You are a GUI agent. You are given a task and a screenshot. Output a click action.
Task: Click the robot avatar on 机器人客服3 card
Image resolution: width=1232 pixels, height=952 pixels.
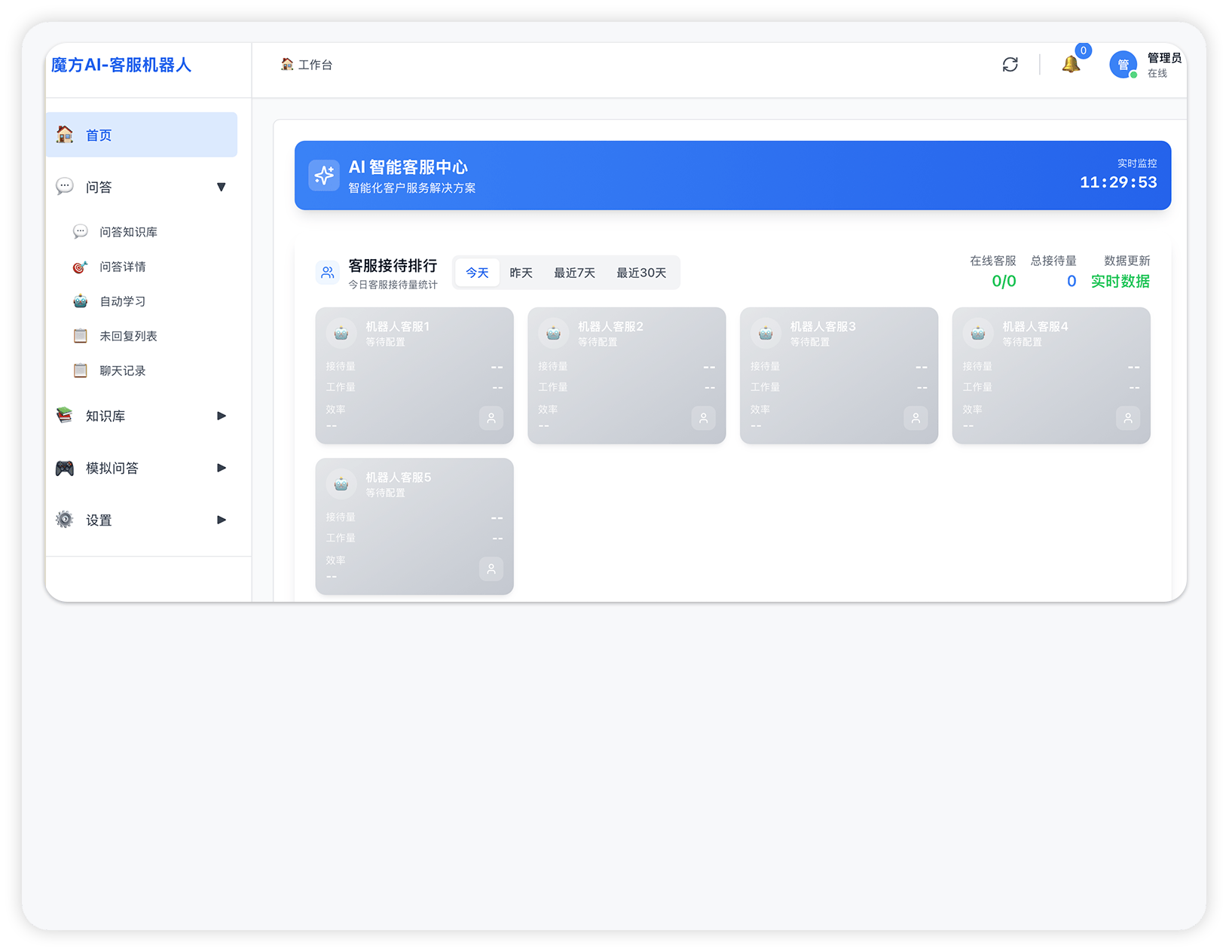(766, 333)
